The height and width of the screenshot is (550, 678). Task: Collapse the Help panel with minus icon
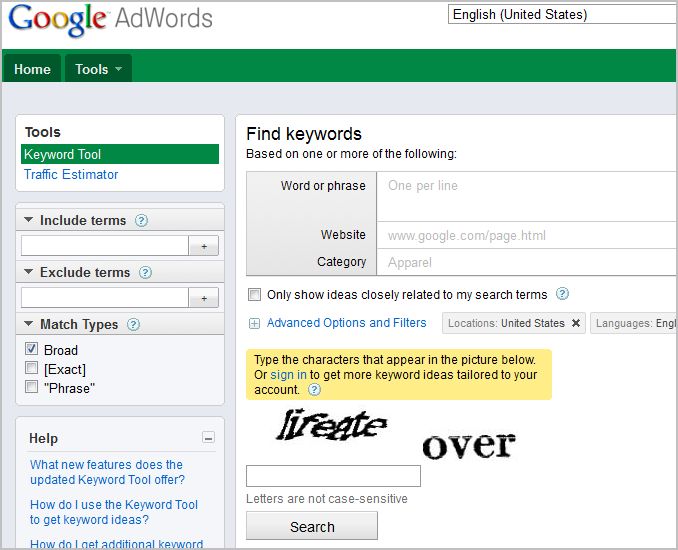(x=208, y=437)
